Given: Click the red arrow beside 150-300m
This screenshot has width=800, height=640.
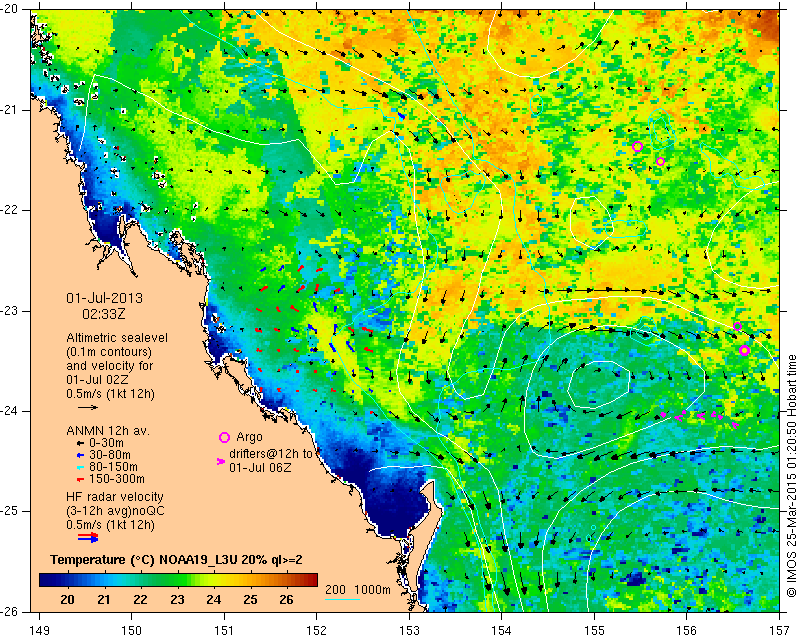Looking at the screenshot, I should (x=80, y=479).
